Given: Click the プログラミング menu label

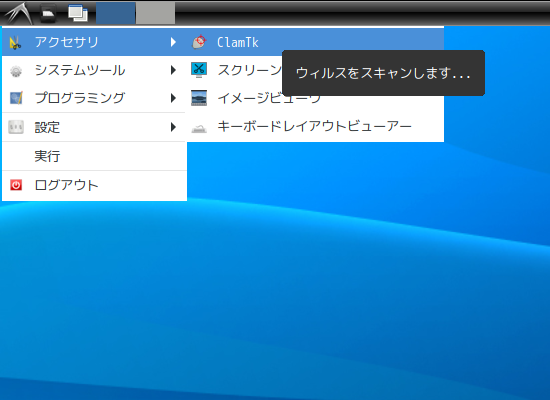Looking at the screenshot, I should tap(80, 98).
